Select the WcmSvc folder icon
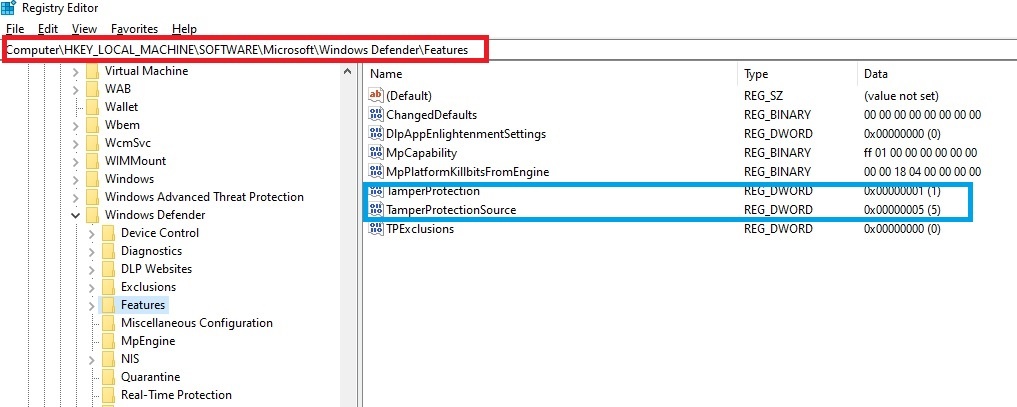Viewport: 1017px width, 407px height. 93,143
